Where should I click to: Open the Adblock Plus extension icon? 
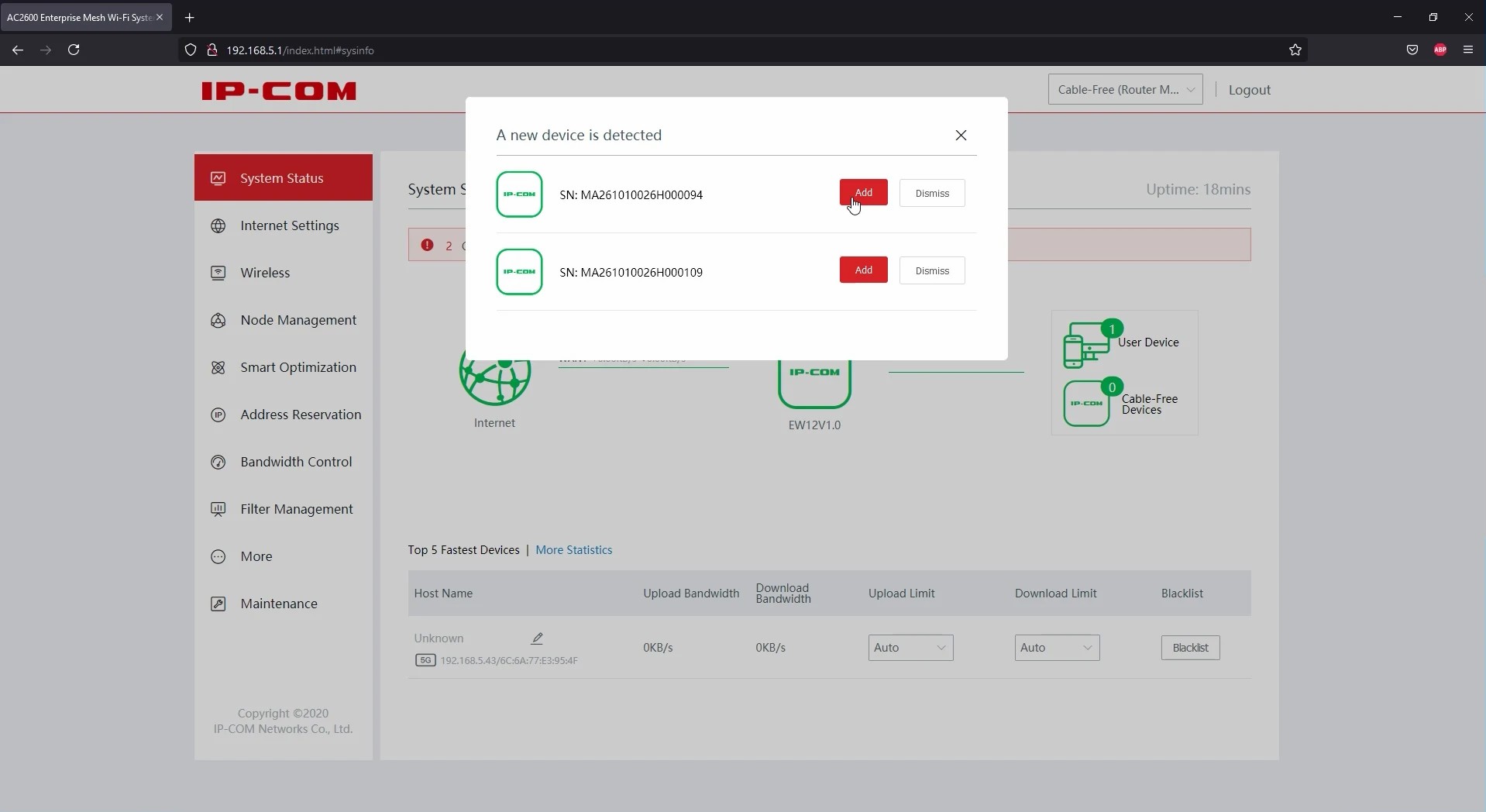1440,50
